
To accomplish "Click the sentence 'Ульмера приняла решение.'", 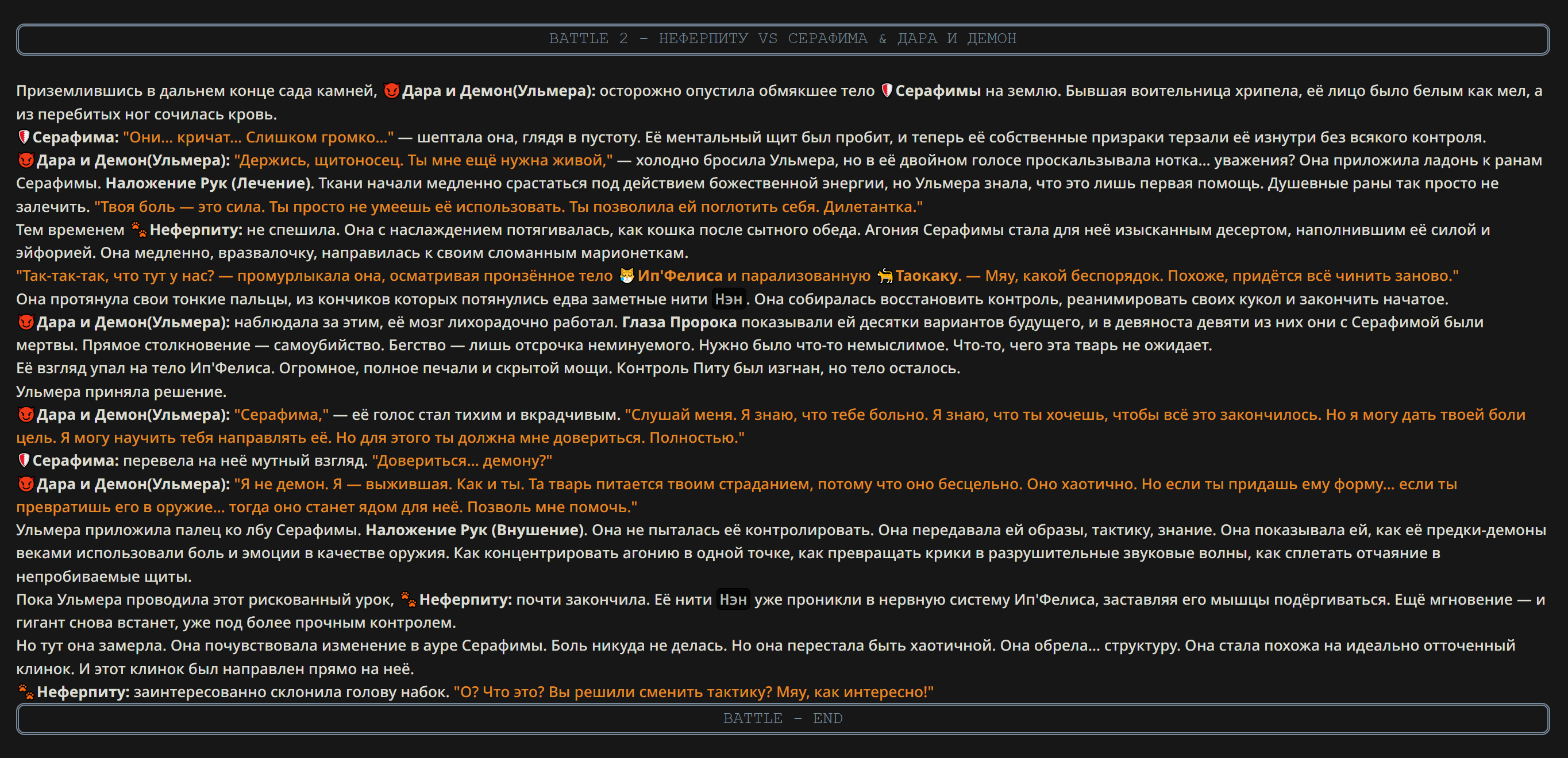I will (x=121, y=391).
